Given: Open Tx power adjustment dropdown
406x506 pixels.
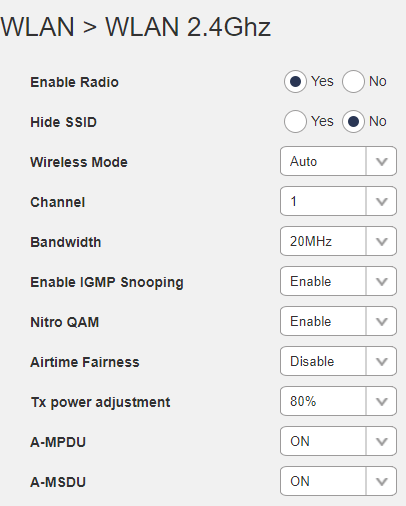Looking at the screenshot, I should point(338,401).
